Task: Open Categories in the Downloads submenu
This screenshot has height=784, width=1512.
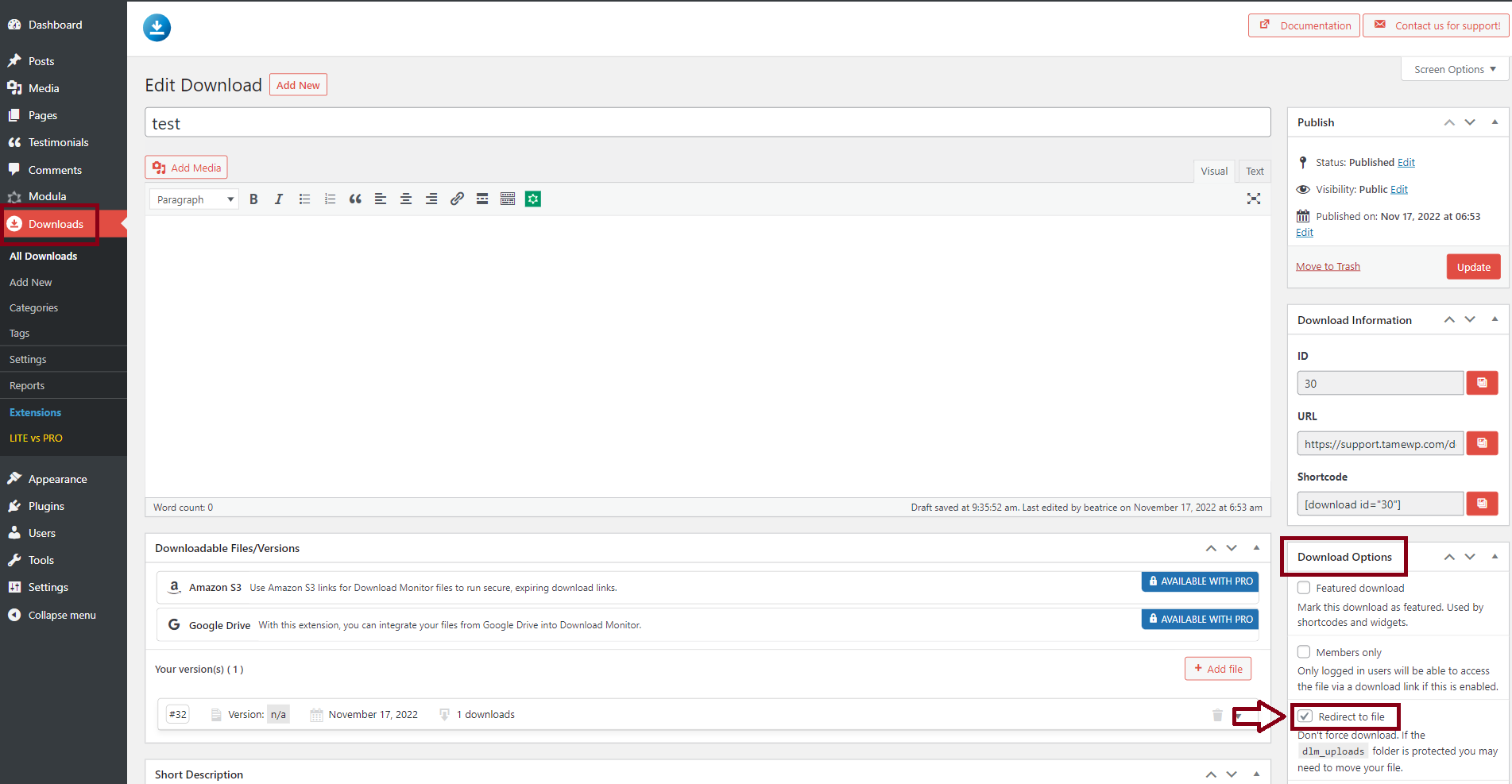Action: 33,308
